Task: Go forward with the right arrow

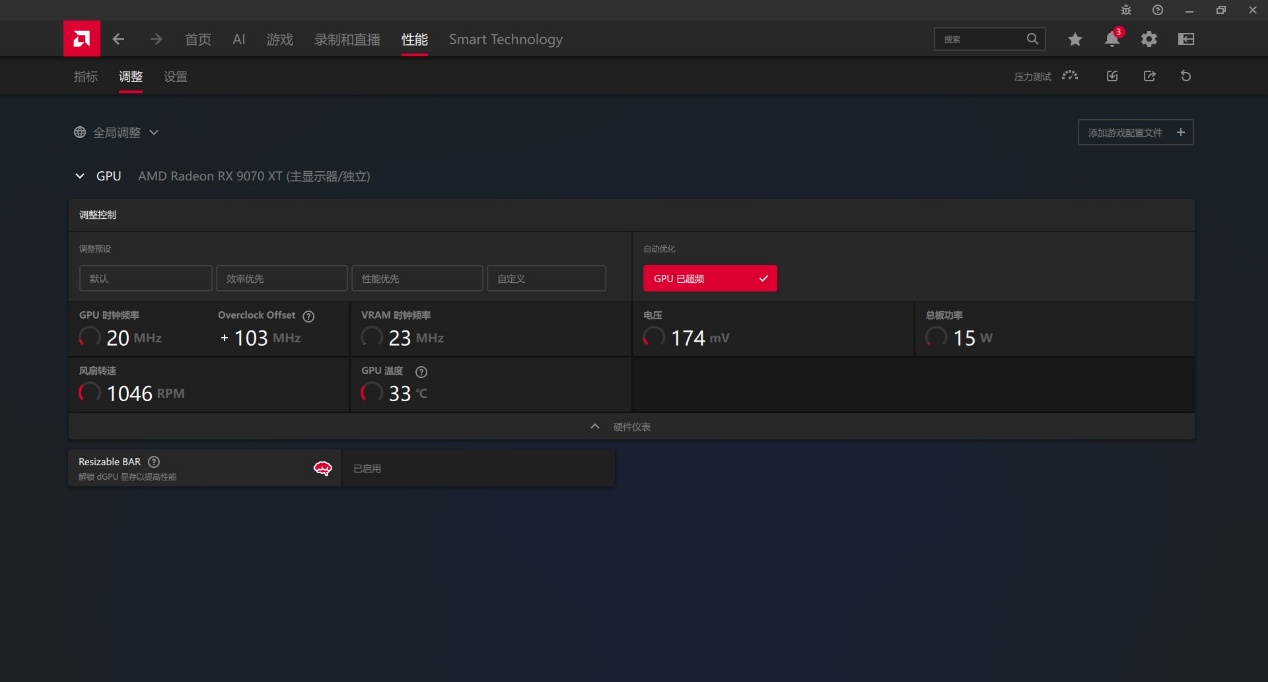Action: tap(156, 39)
